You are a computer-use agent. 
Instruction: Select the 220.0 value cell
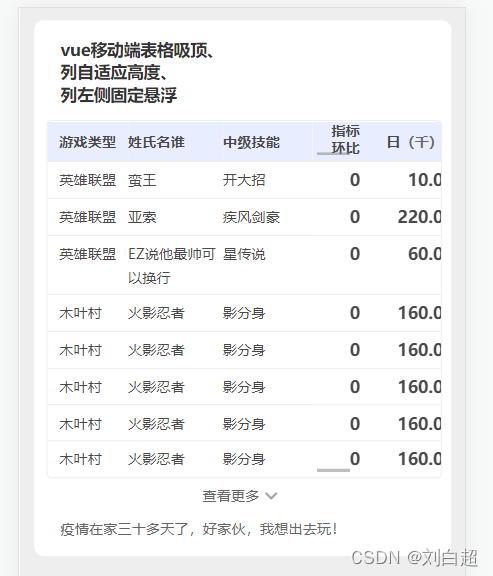tap(420, 217)
